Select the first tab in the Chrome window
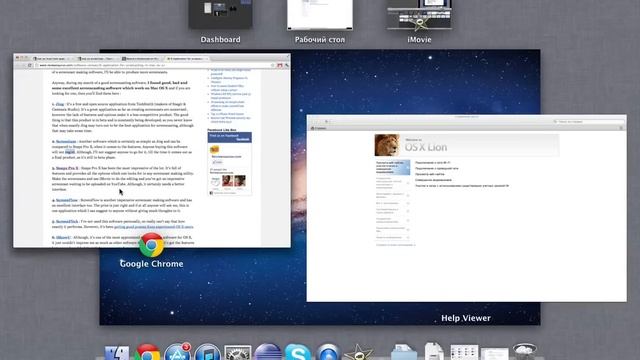 point(52,59)
